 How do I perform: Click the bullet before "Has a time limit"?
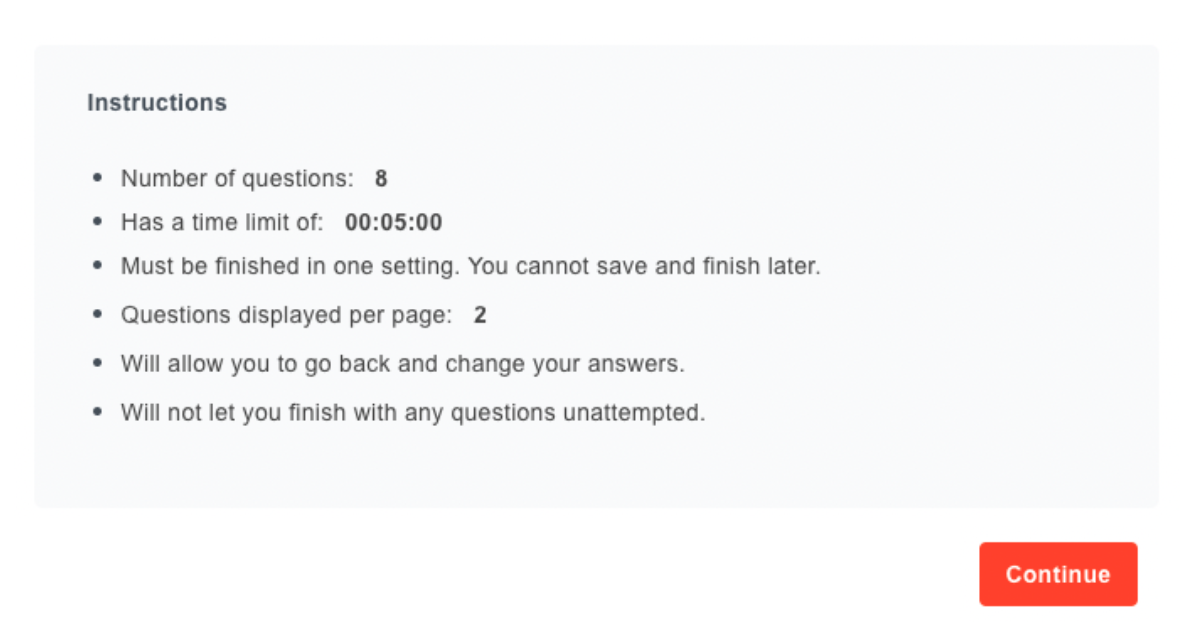click(x=97, y=222)
